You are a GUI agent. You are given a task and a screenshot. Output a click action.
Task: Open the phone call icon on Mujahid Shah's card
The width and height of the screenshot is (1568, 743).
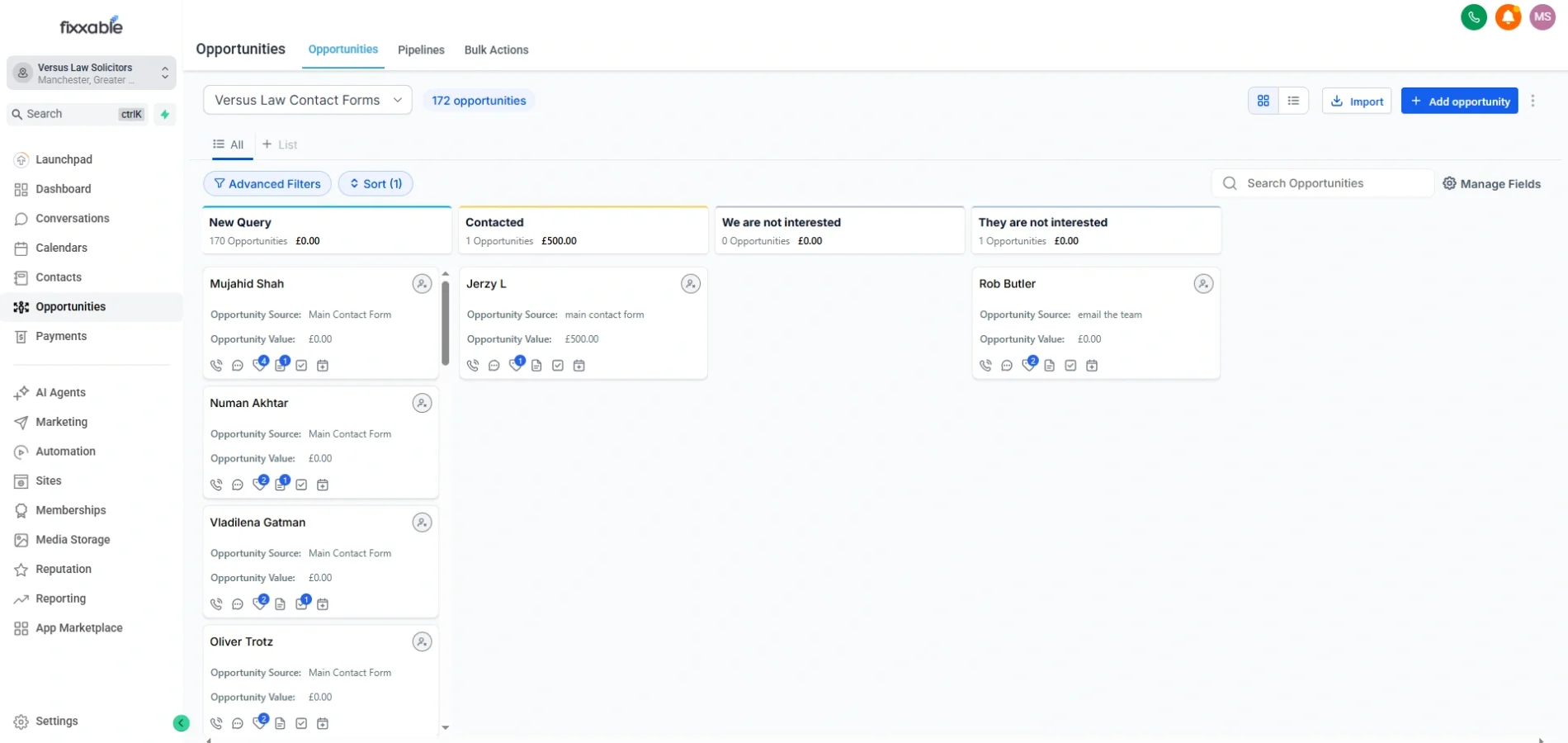[216, 365]
